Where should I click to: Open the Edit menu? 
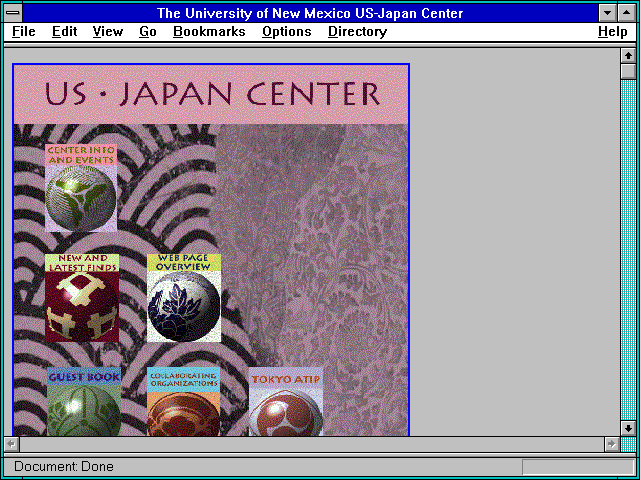tap(64, 32)
